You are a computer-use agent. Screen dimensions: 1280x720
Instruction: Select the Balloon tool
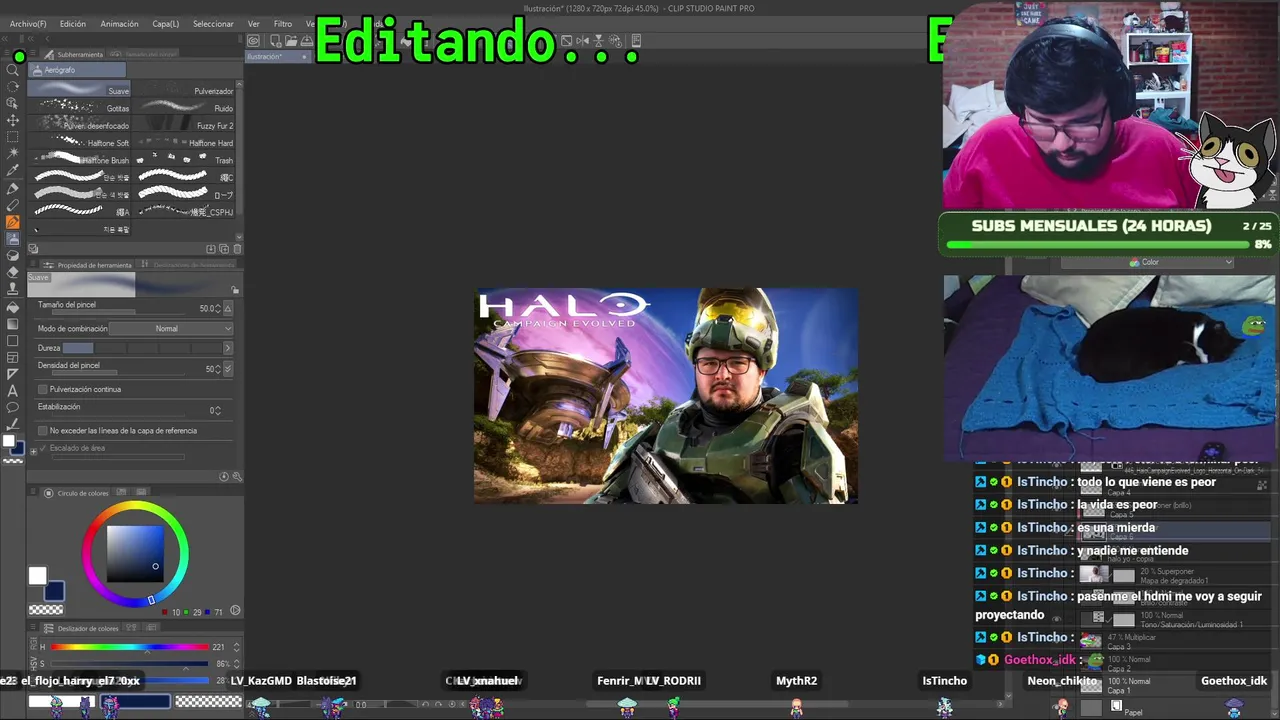coord(13,408)
